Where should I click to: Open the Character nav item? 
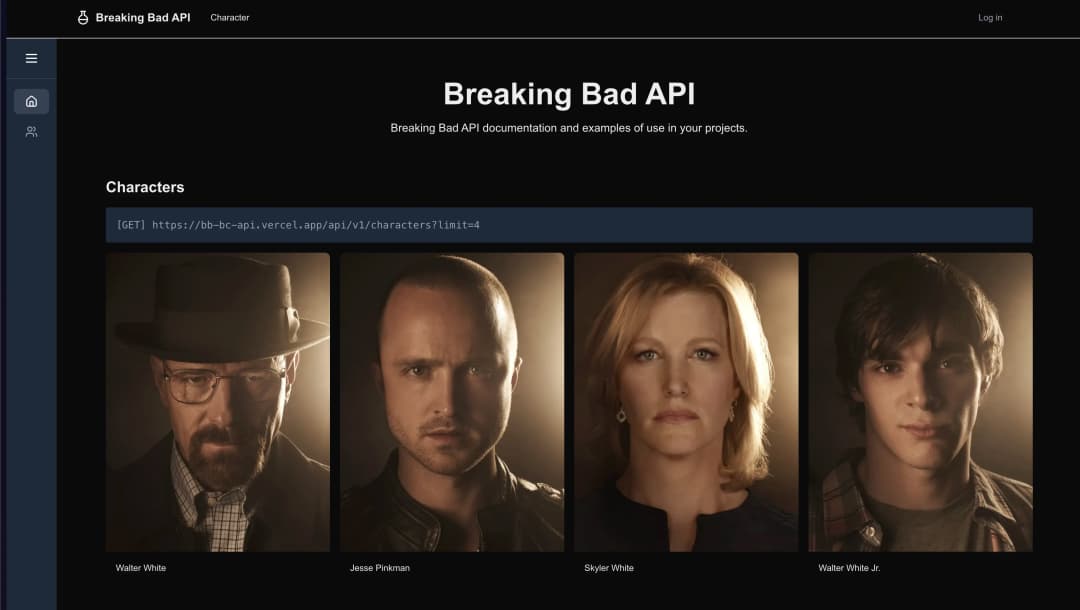230,18
